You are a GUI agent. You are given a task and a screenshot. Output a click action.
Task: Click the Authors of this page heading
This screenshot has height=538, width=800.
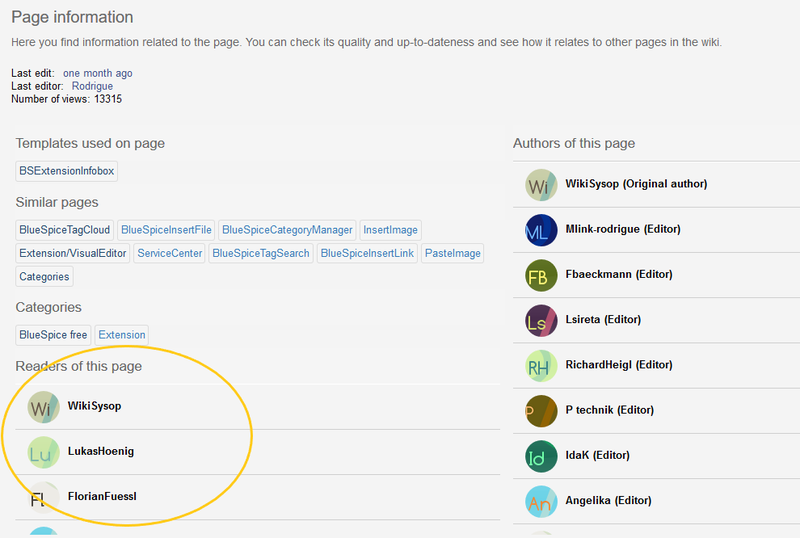point(574,143)
